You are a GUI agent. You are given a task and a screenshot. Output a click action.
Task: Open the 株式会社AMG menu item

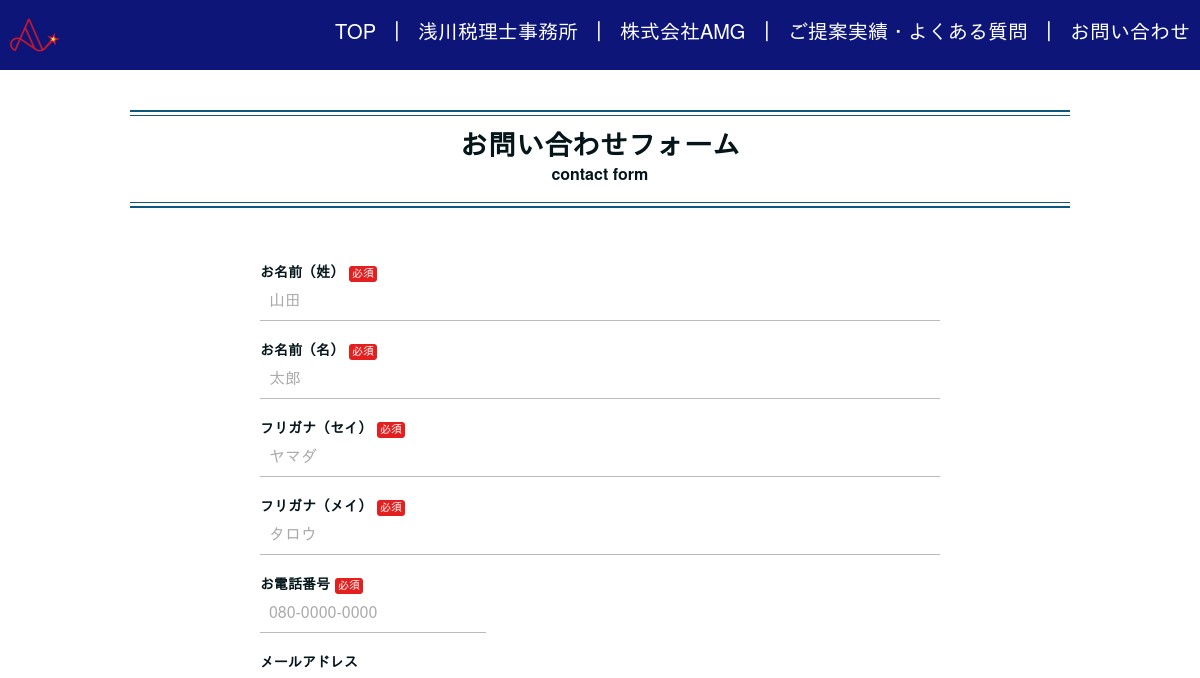682,32
